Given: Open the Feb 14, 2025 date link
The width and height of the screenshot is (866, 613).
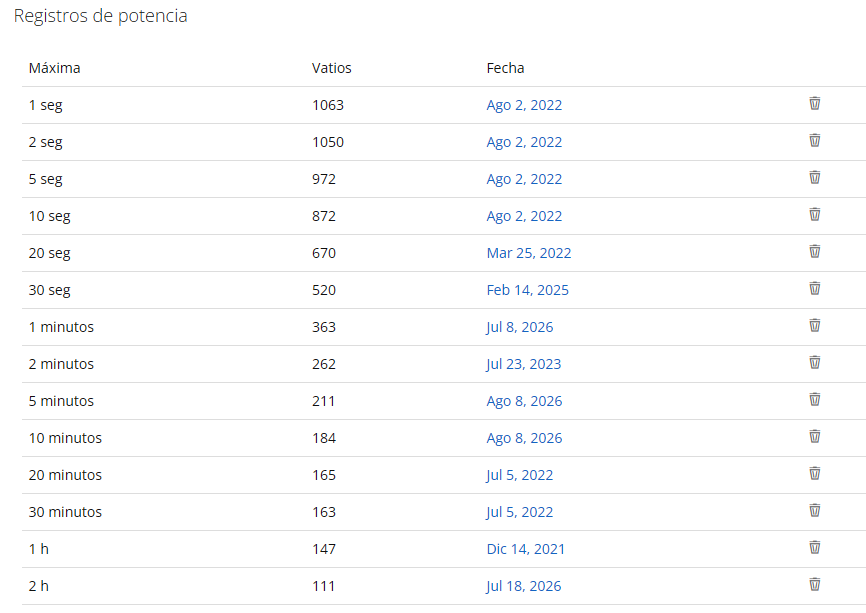Looking at the screenshot, I should pyautogui.click(x=527, y=290).
